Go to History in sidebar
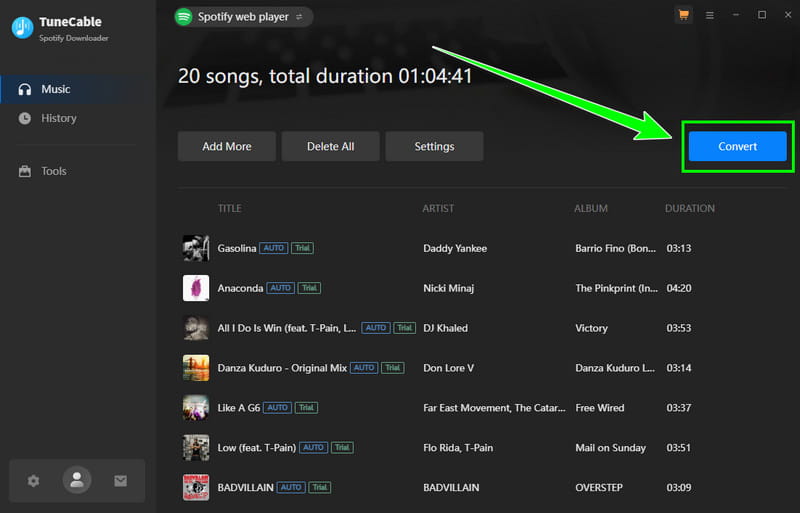 pyautogui.click(x=58, y=118)
